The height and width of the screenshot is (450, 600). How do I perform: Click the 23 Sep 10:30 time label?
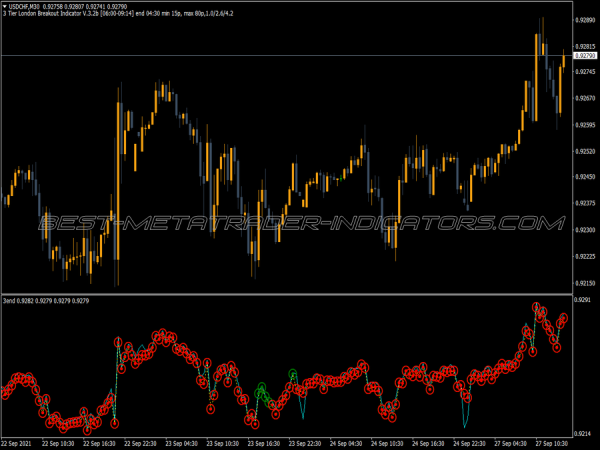point(222,444)
